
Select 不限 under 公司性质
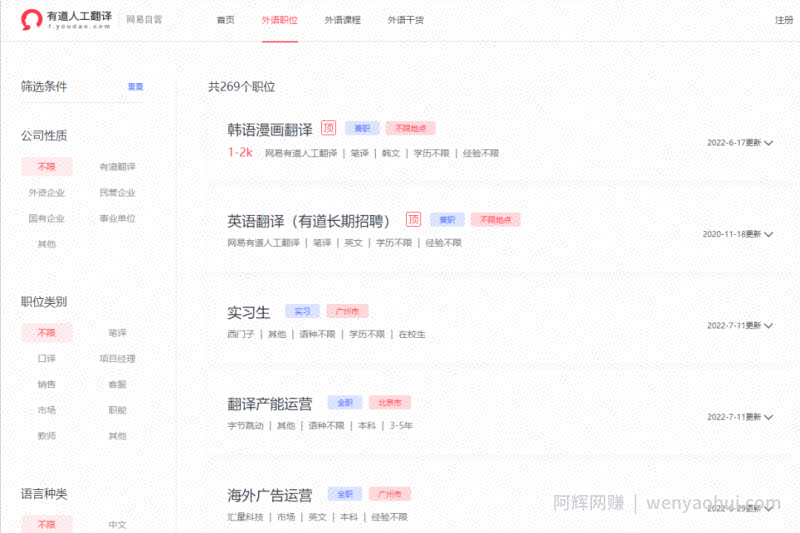[x=47, y=167]
